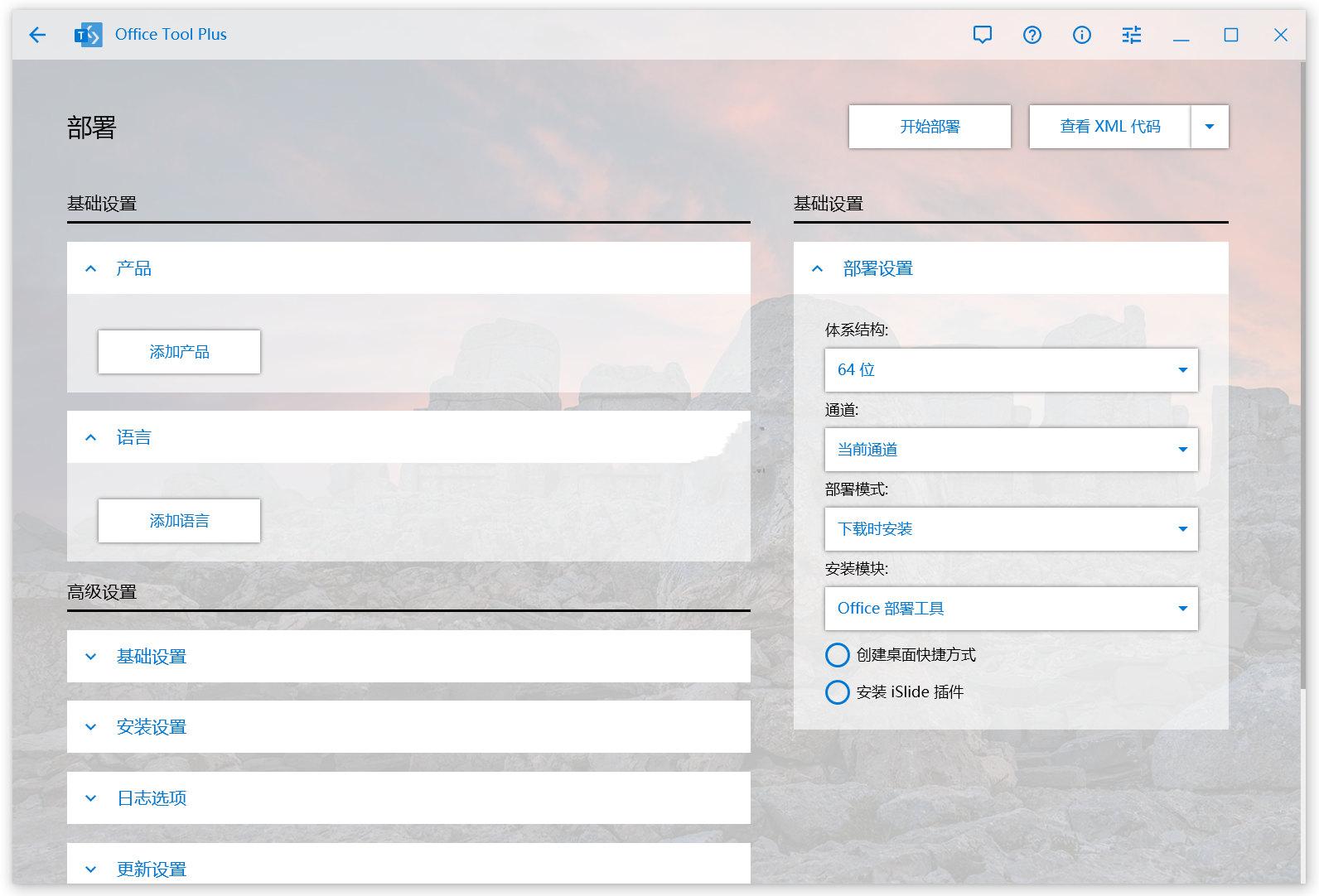Open arrow menu beside 查看 XML 代码

[1210, 127]
